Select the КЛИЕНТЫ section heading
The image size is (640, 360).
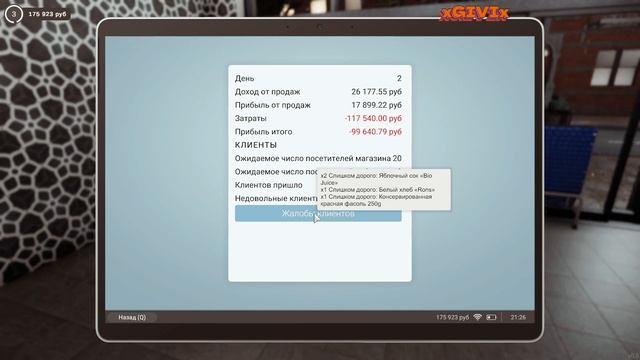[256, 145]
